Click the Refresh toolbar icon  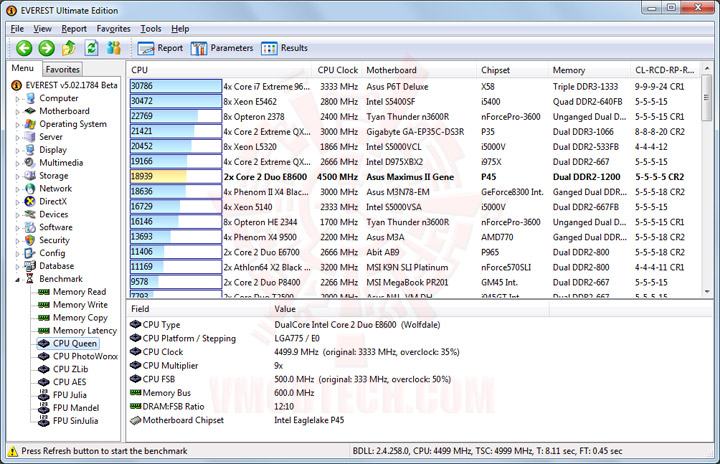coord(92,48)
